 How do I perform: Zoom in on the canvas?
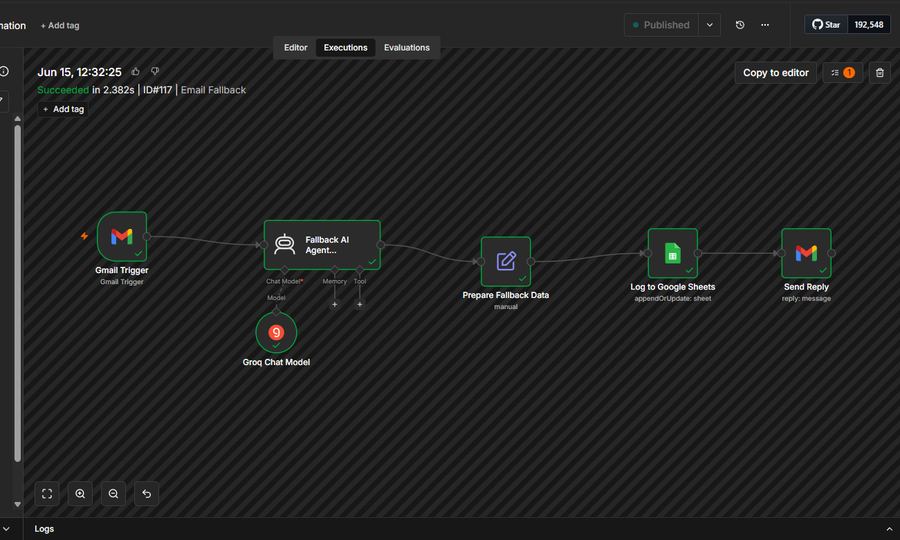click(80, 494)
